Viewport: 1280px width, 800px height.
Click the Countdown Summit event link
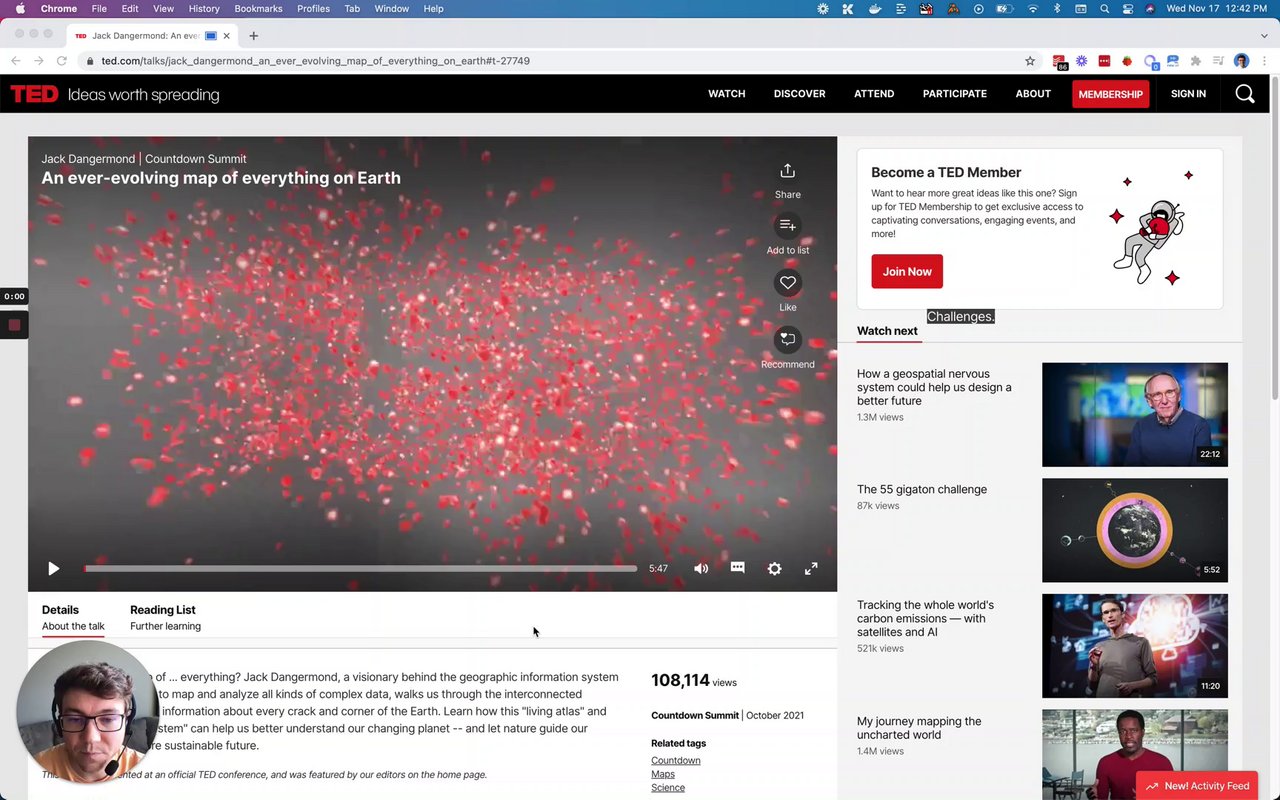pyautogui.click(x=695, y=715)
